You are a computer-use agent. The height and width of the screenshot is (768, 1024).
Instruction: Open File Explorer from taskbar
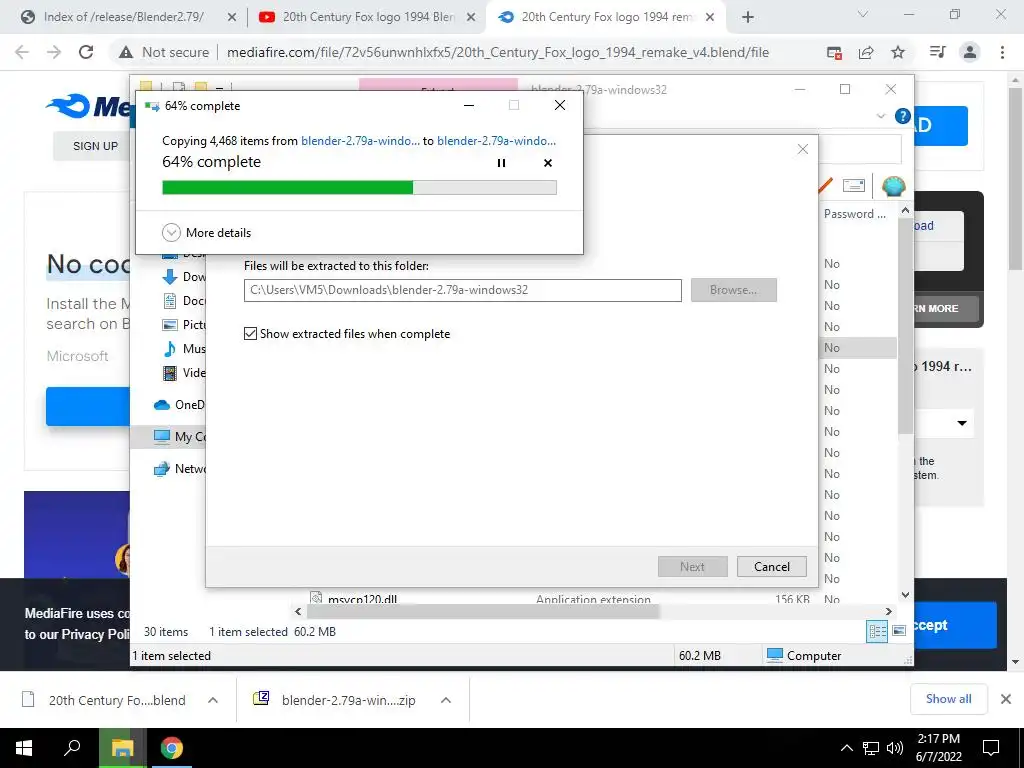(122, 748)
